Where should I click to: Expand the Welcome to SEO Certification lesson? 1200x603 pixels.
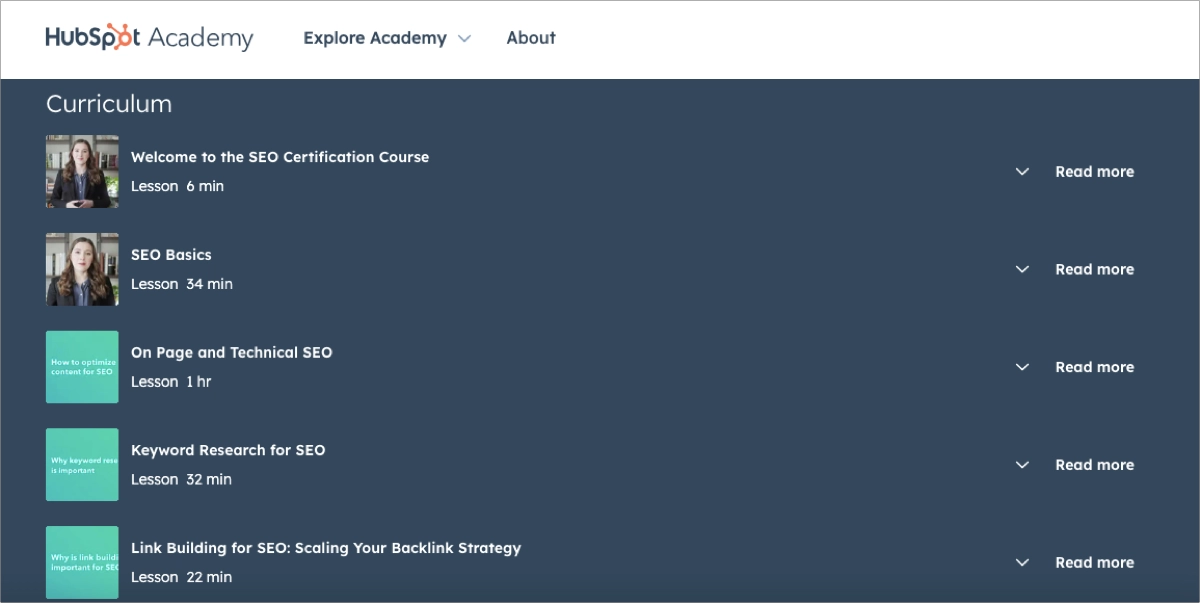pyautogui.click(x=1022, y=171)
